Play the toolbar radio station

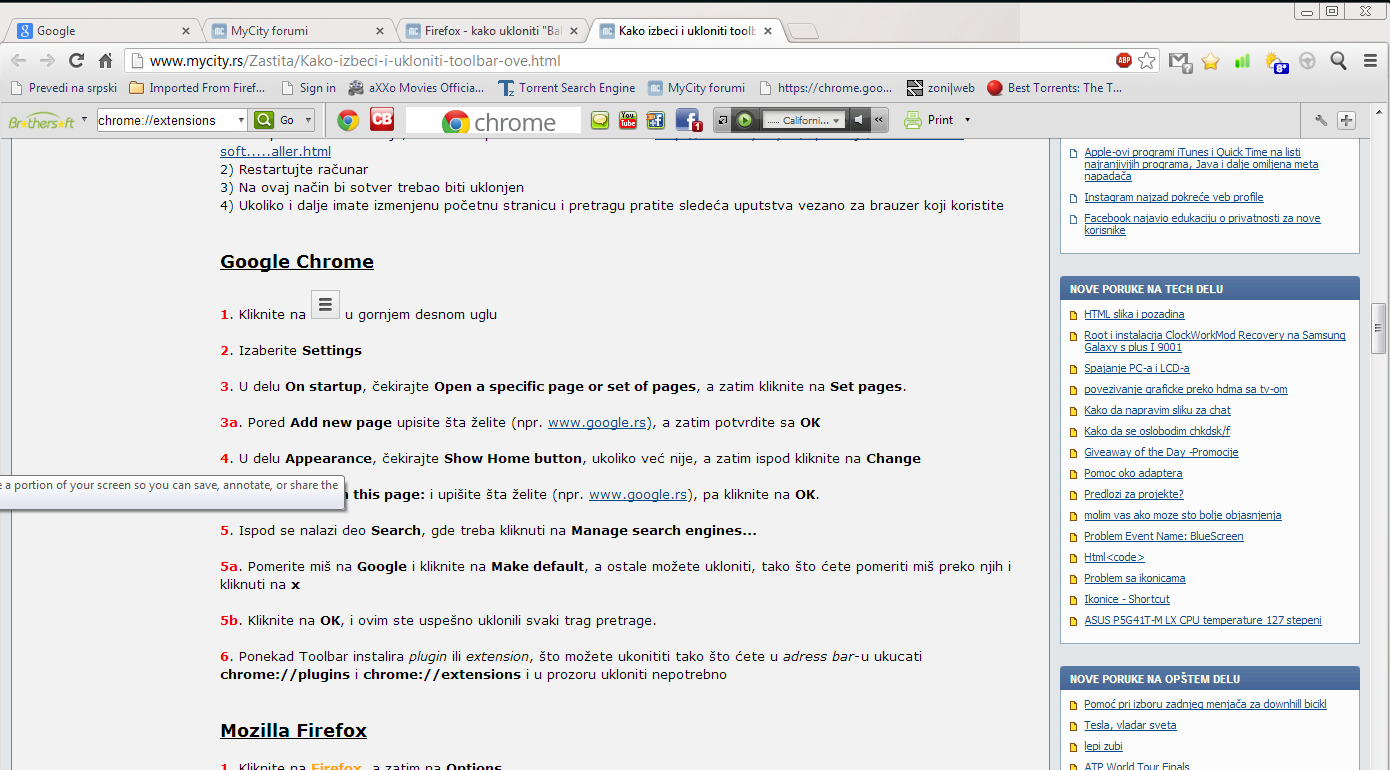(x=745, y=120)
